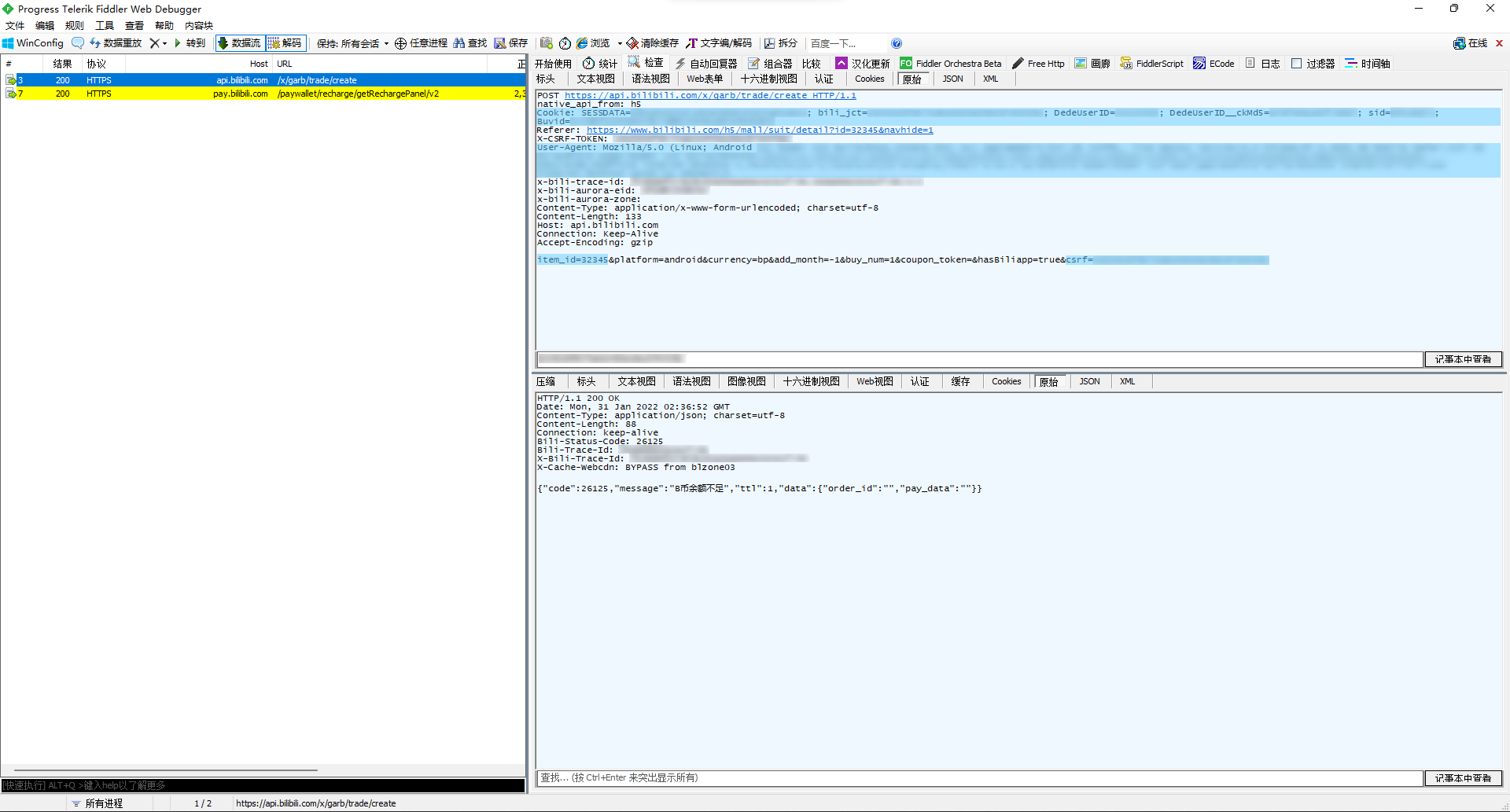
Task: Open the 规则 menu
Action: [75, 25]
